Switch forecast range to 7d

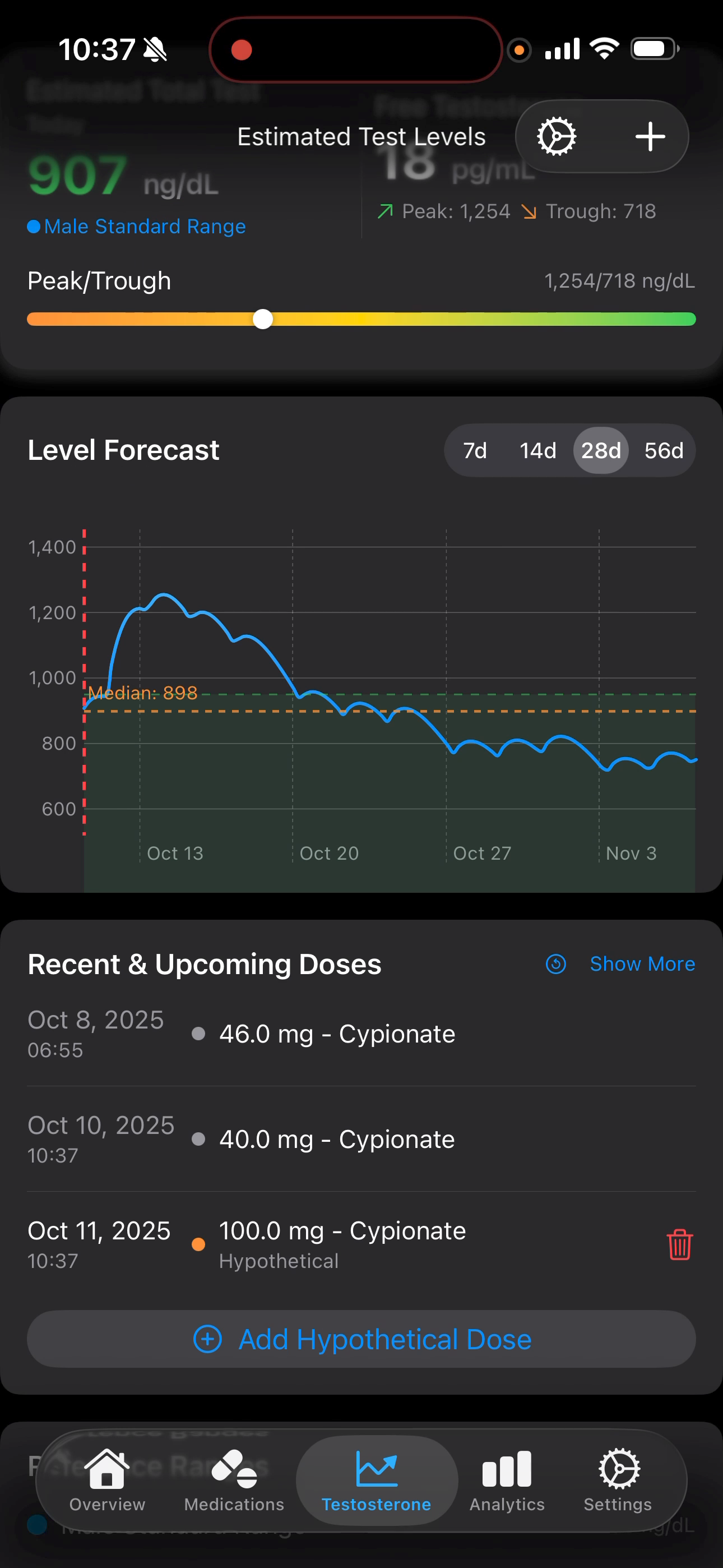coord(475,450)
